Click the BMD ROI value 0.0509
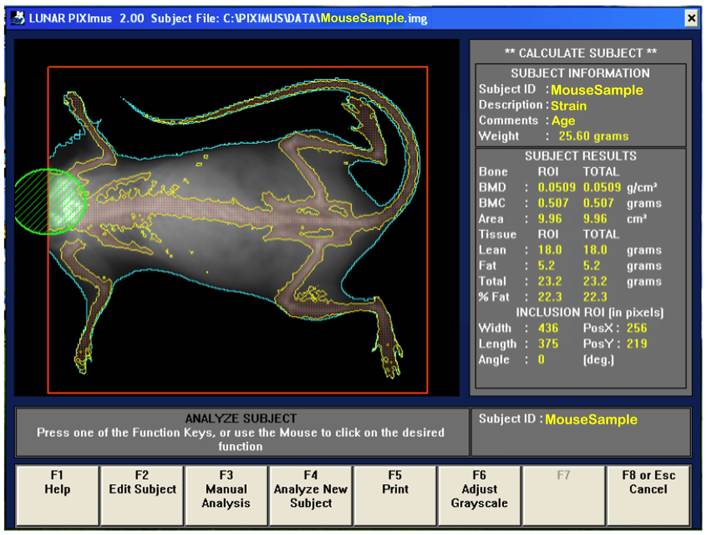The image size is (708, 535). 557,187
